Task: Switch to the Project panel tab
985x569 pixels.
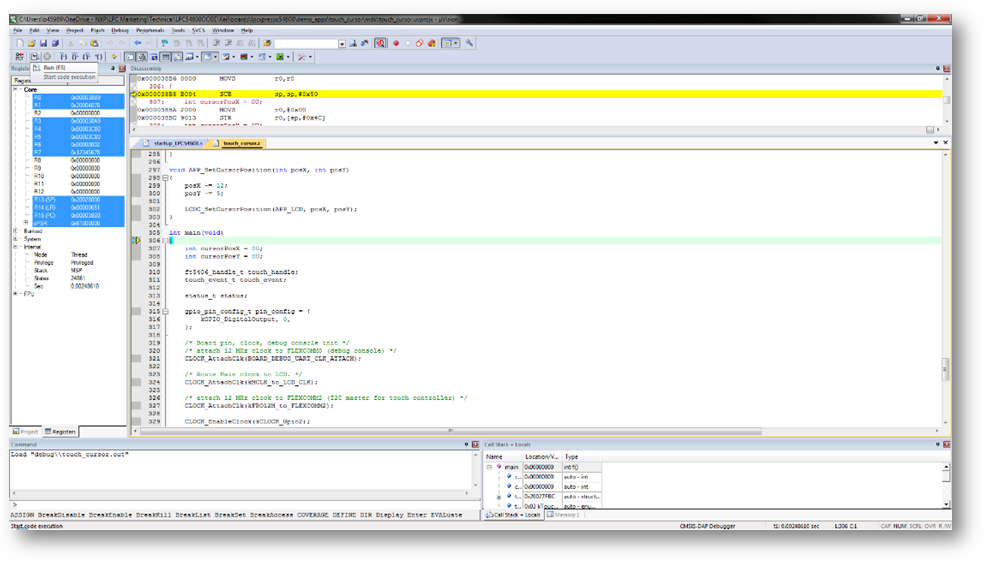Action: pyautogui.click(x=26, y=431)
